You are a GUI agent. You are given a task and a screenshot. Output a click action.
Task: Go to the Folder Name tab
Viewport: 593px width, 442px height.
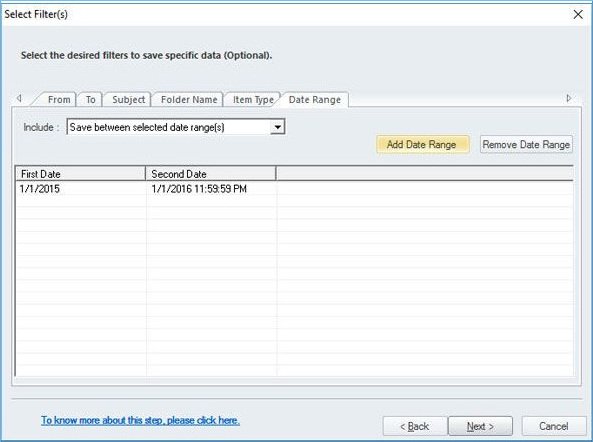[x=188, y=100]
